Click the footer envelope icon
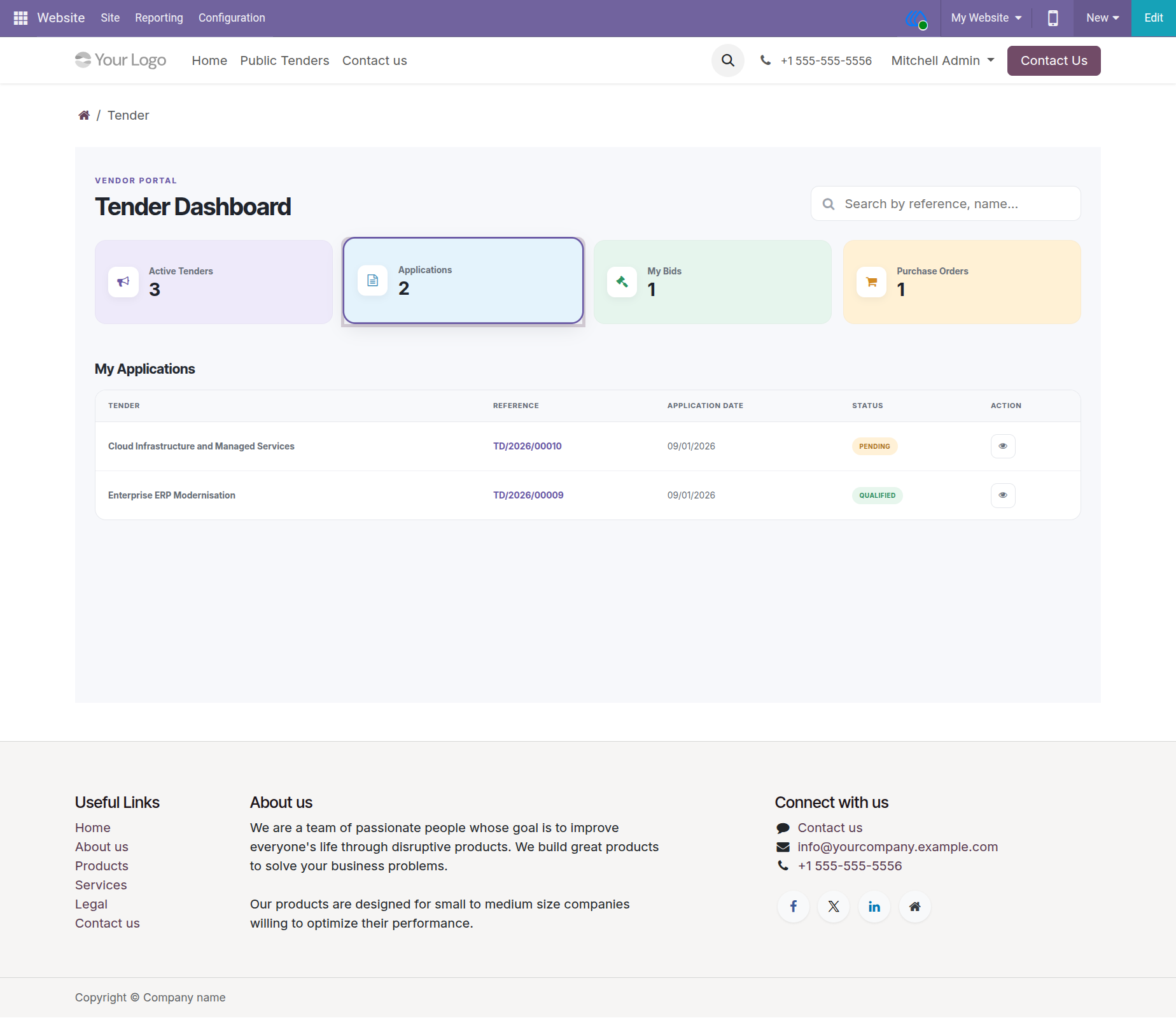This screenshot has width=1176, height=1018. coord(783,847)
